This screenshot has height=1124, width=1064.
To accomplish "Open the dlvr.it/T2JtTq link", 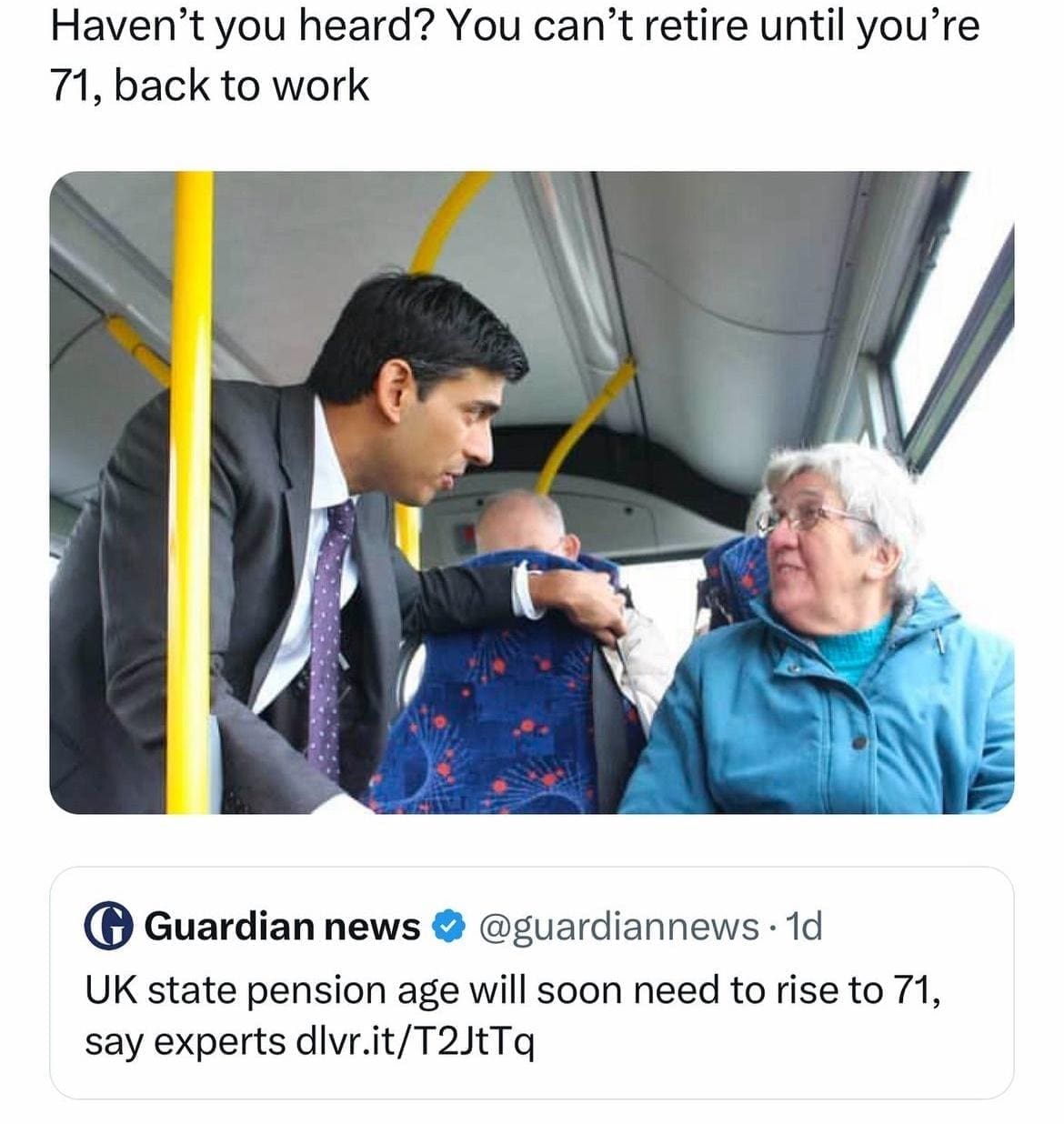I will 416,1041.
